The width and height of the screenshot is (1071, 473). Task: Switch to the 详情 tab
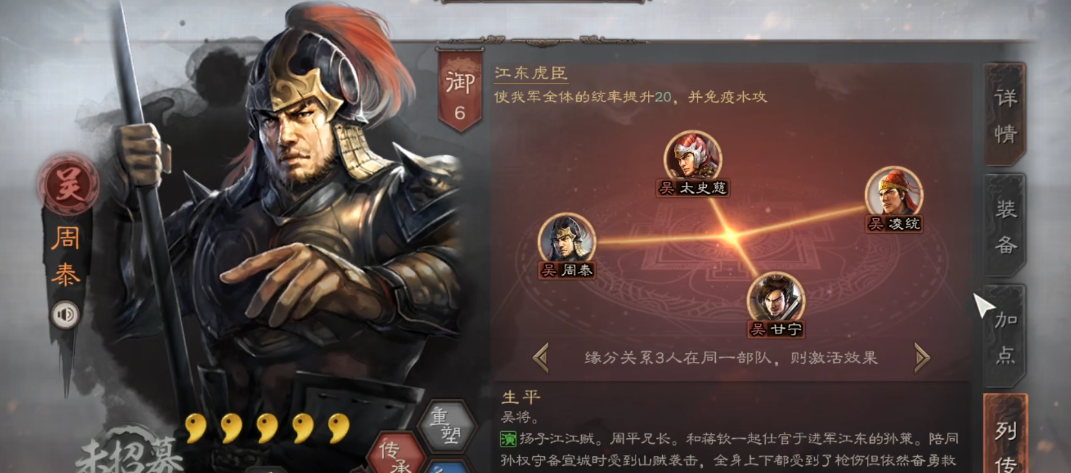[1005, 114]
